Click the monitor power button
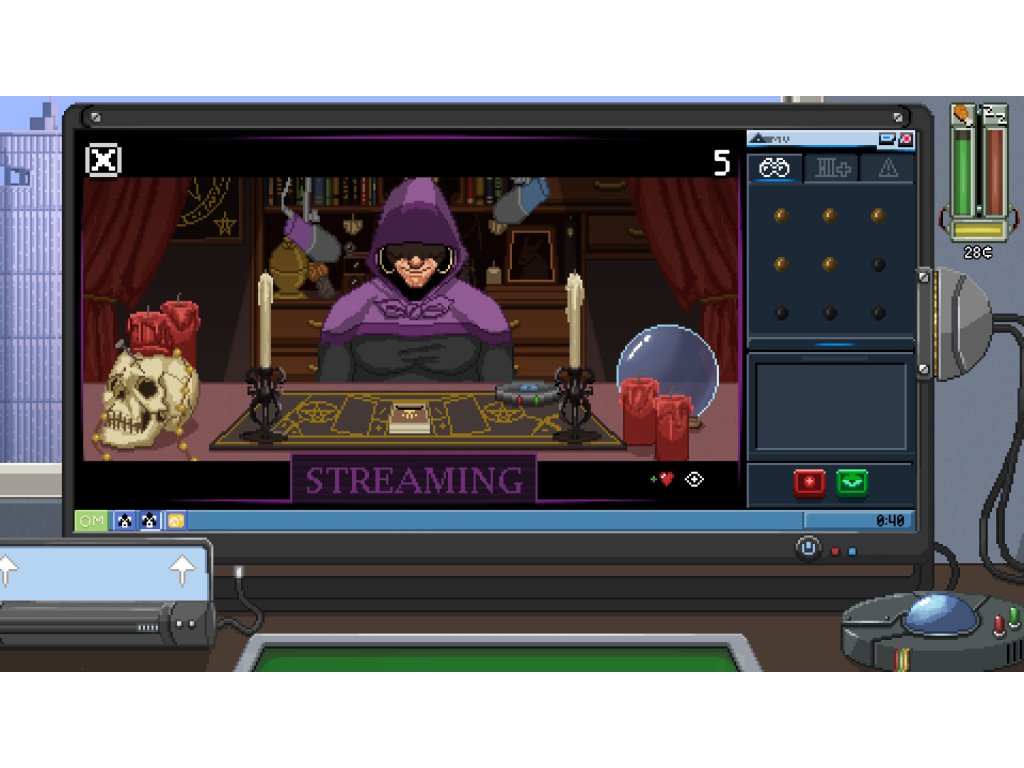The image size is (1024, 768). click(808, 547)
